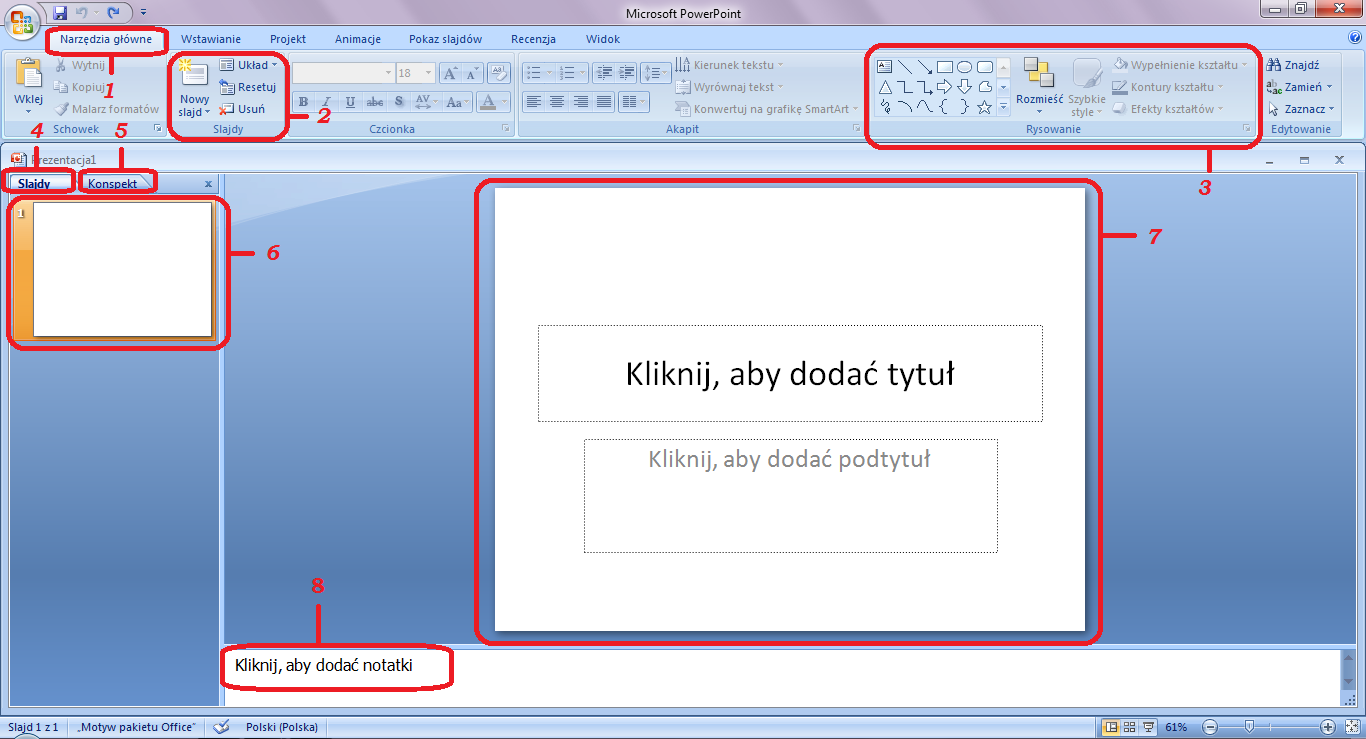
Task: Select the left brace shape
Action: click(x=945, y=107)
